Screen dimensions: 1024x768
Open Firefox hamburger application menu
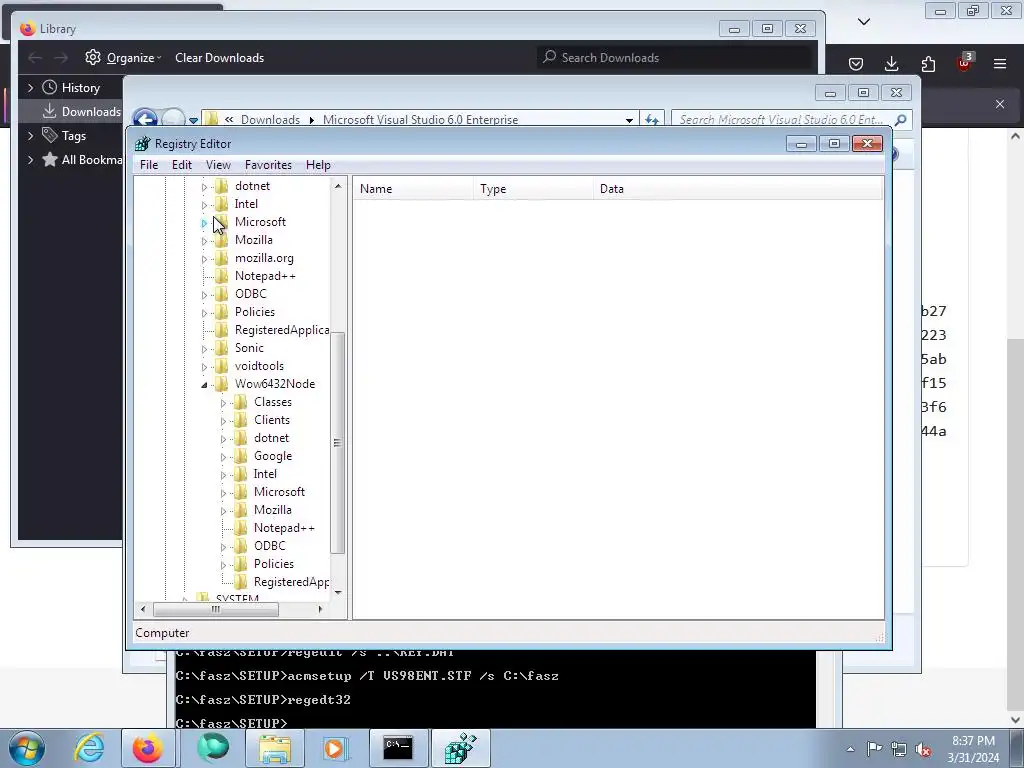click(x=1000, y=64)
